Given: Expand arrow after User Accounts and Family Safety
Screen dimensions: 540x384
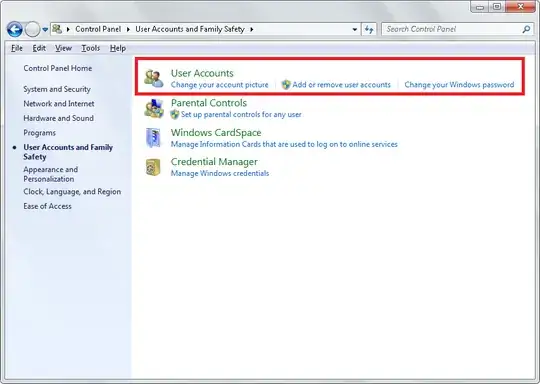Looking at the screenshot, I should (x=252, y=30).
